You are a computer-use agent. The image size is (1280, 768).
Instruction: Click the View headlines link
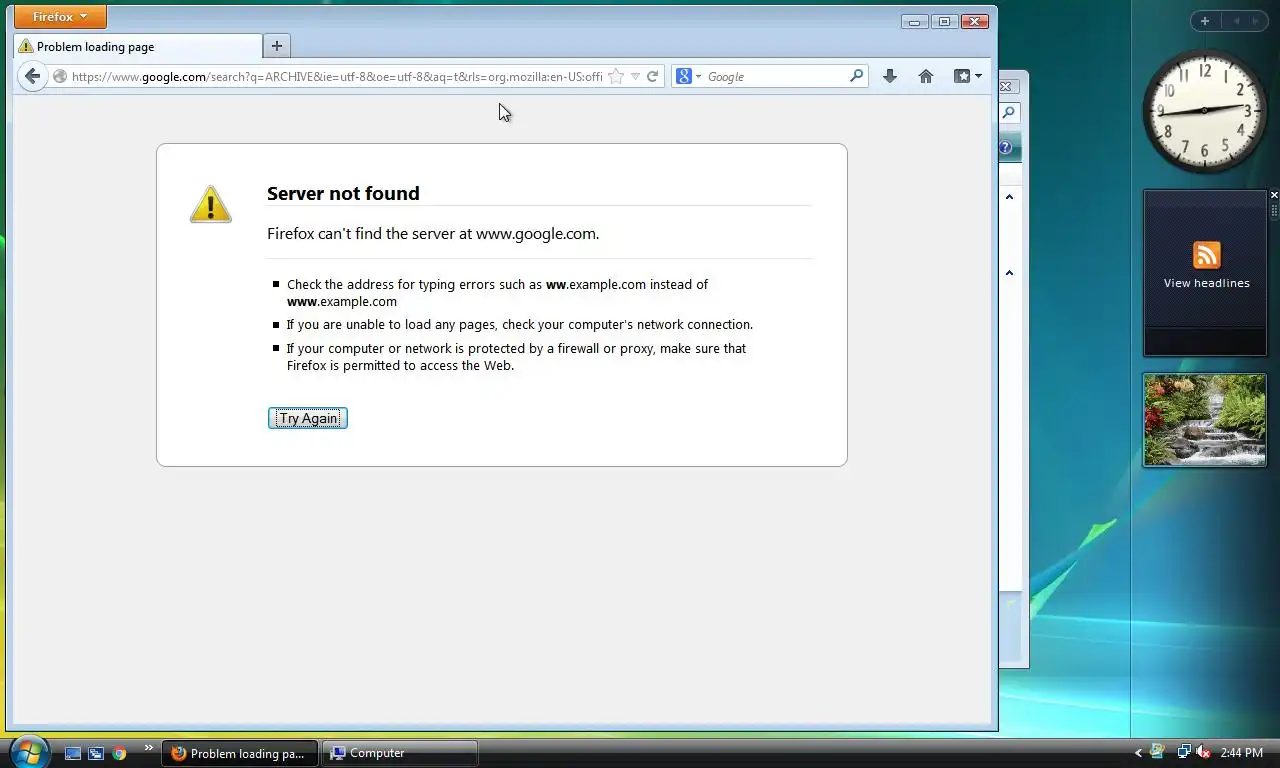(x=1206, y=283)
